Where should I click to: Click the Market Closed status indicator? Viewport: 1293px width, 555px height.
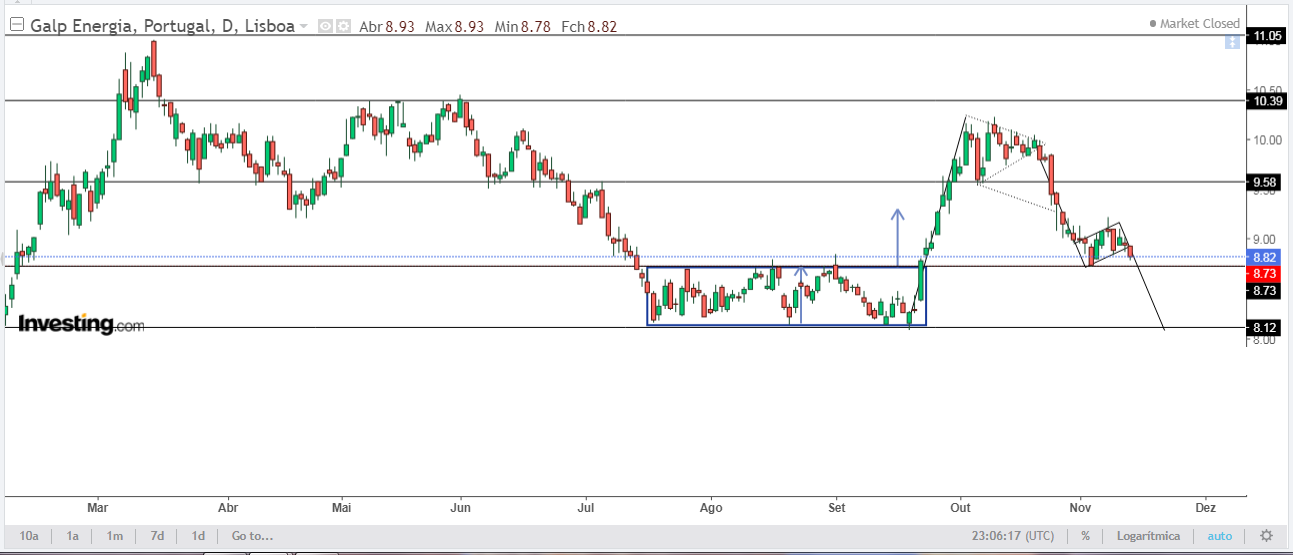[x=1194, y=23]
